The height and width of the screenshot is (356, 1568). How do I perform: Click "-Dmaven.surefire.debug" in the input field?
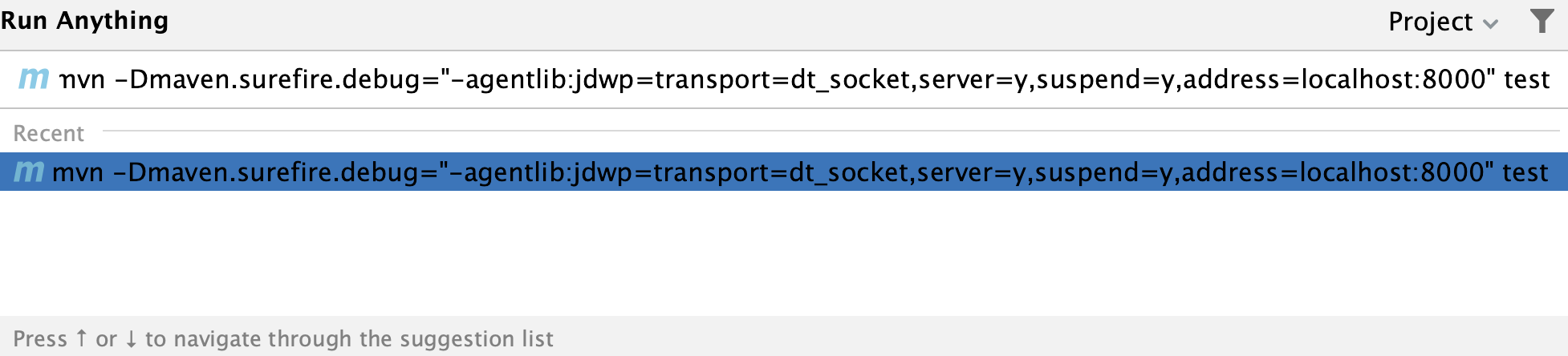pyautogui.click(x=266, y=79)
